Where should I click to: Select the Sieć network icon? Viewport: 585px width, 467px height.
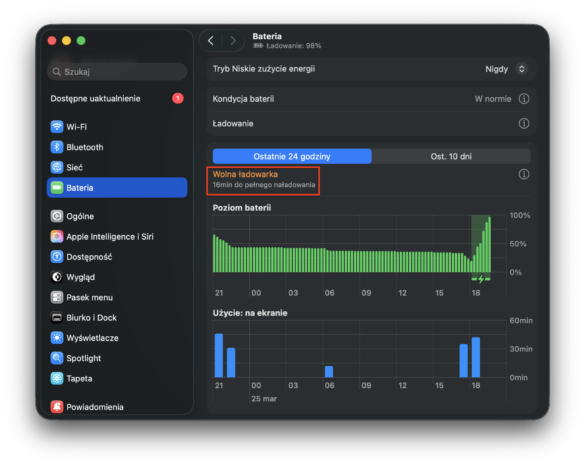pos(57,167)
